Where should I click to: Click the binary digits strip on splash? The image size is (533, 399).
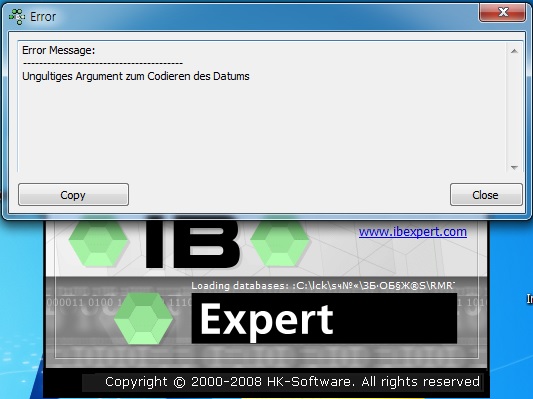pos(119,302)
